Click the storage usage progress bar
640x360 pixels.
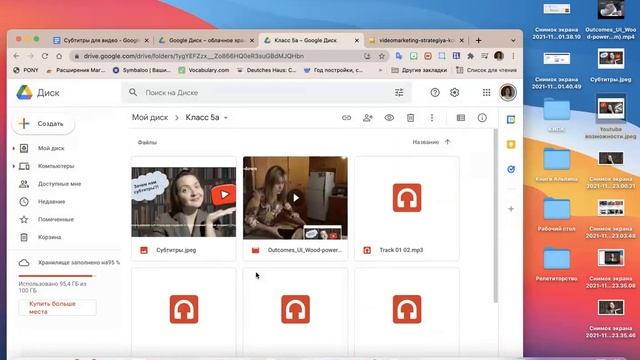pyautogui.click(x=57, y=276)
